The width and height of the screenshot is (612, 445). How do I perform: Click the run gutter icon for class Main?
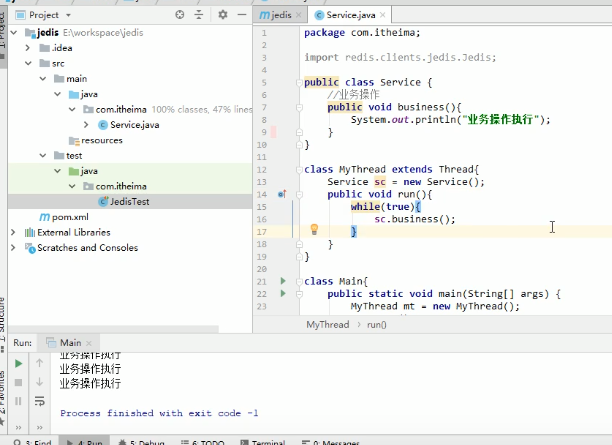[283, 281]
